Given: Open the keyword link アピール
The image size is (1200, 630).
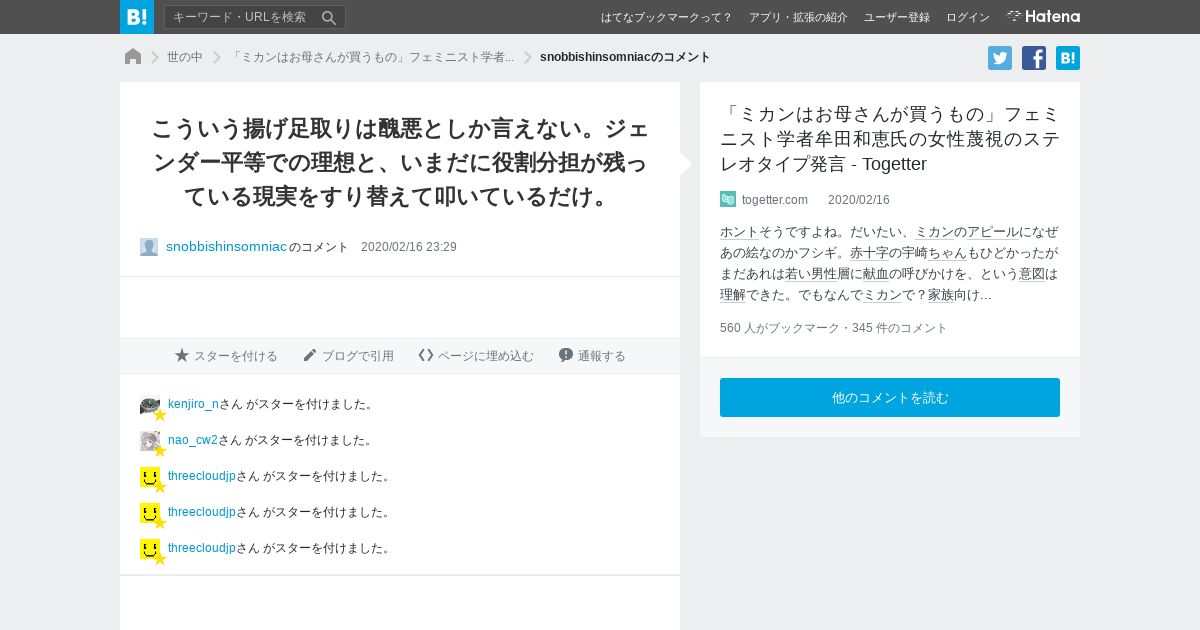Looking at the screenshot, I should tap(993, 232).
